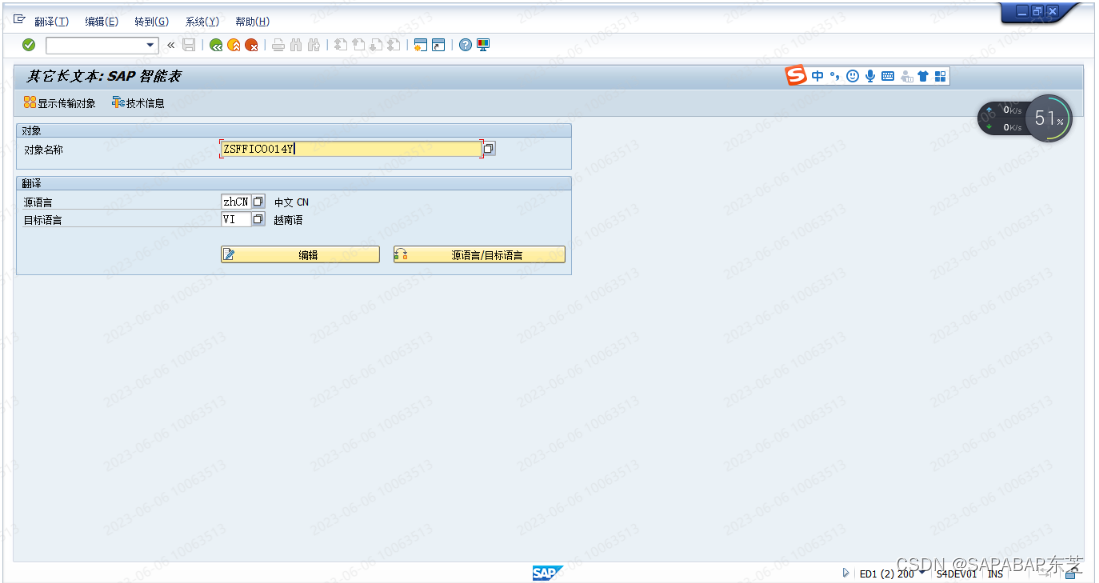Screen dimensions: 1099x583
Task: Open the window system menu icon
Action: pyautogui.click(x=19, y=20)
